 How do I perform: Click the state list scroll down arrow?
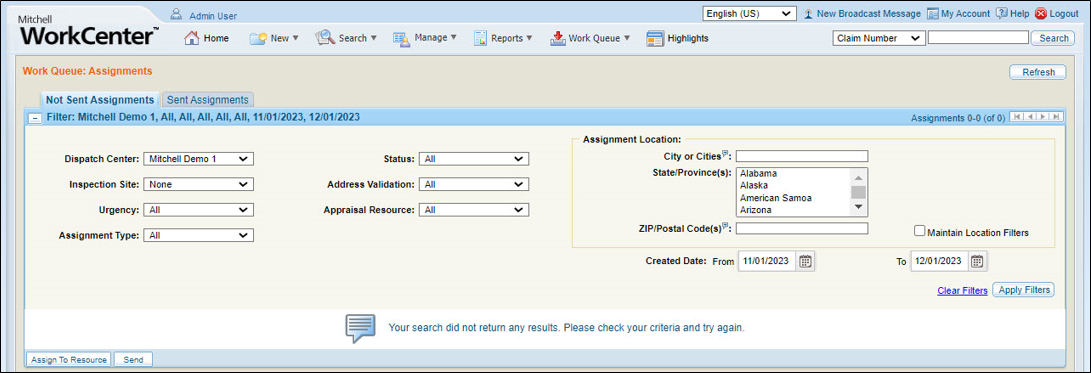point(859,207)
